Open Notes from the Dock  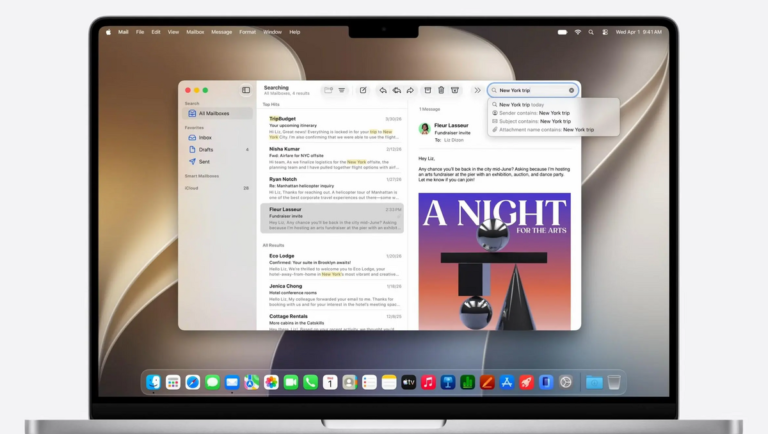pos(389,382)
